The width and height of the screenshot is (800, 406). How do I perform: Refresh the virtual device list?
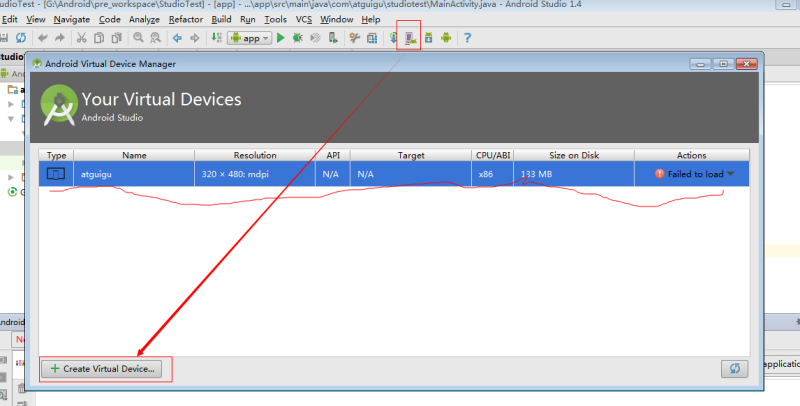[x=735, y=368]
